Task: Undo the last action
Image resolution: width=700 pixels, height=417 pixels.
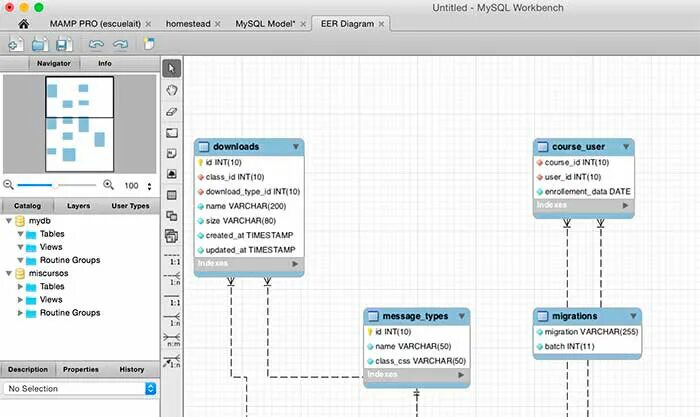Action: point(96,44)
